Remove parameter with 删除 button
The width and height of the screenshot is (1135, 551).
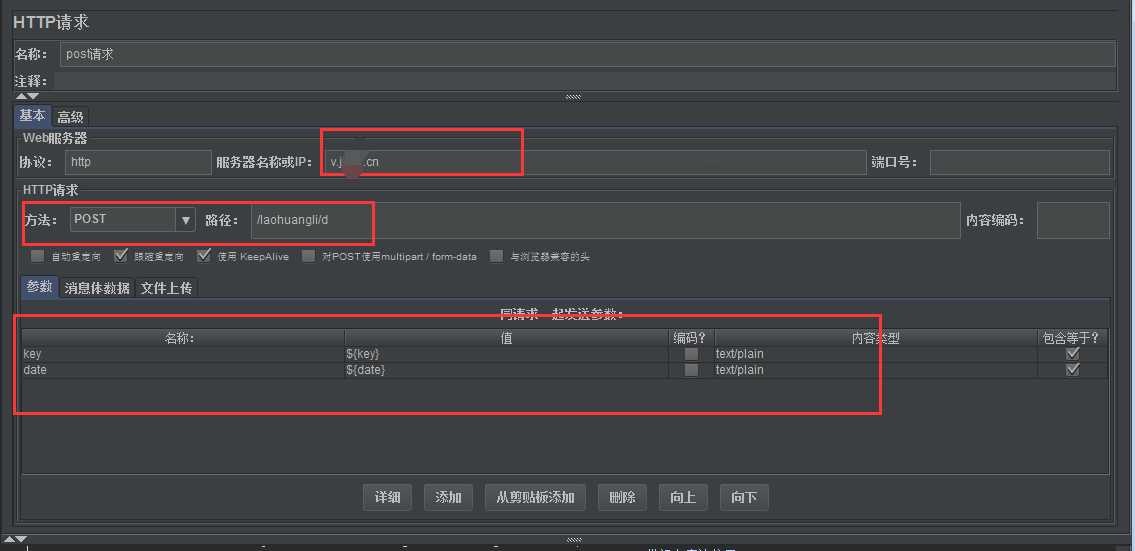click(623, 497)
